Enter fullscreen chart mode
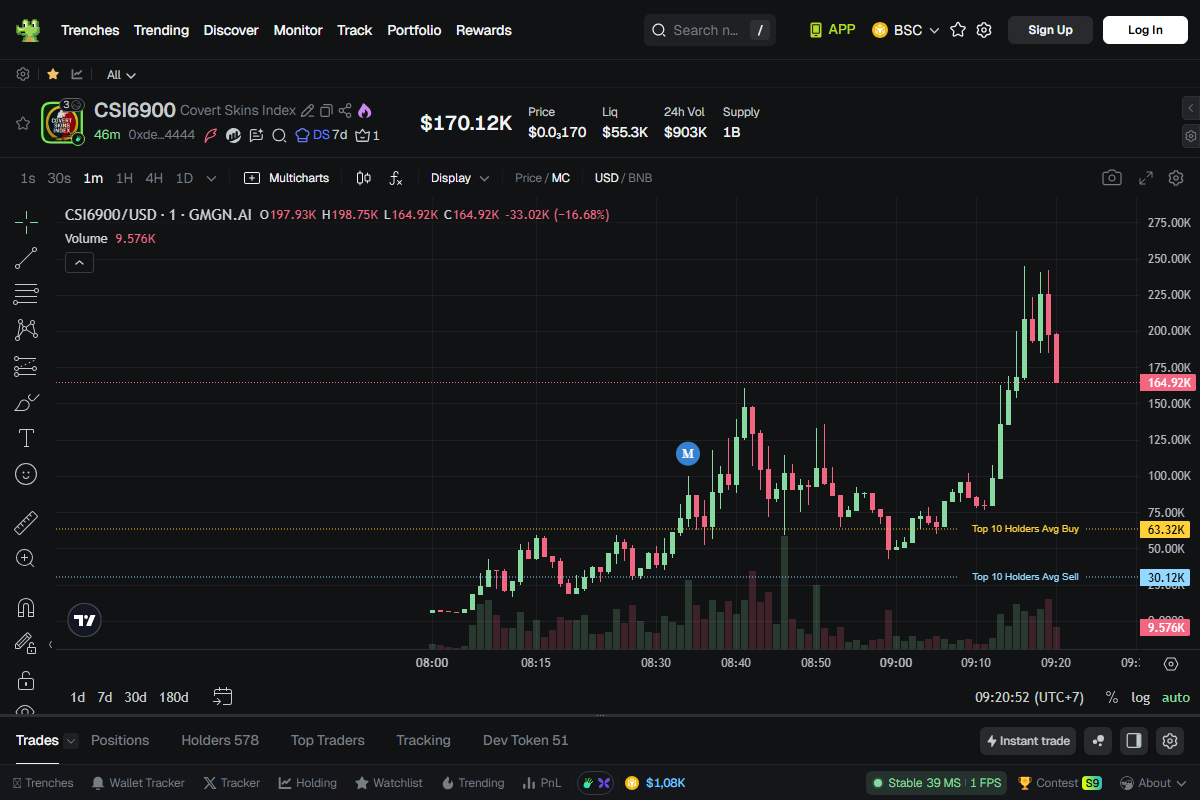This screenshot has height=800, width=1200. tap(1146, 178)
